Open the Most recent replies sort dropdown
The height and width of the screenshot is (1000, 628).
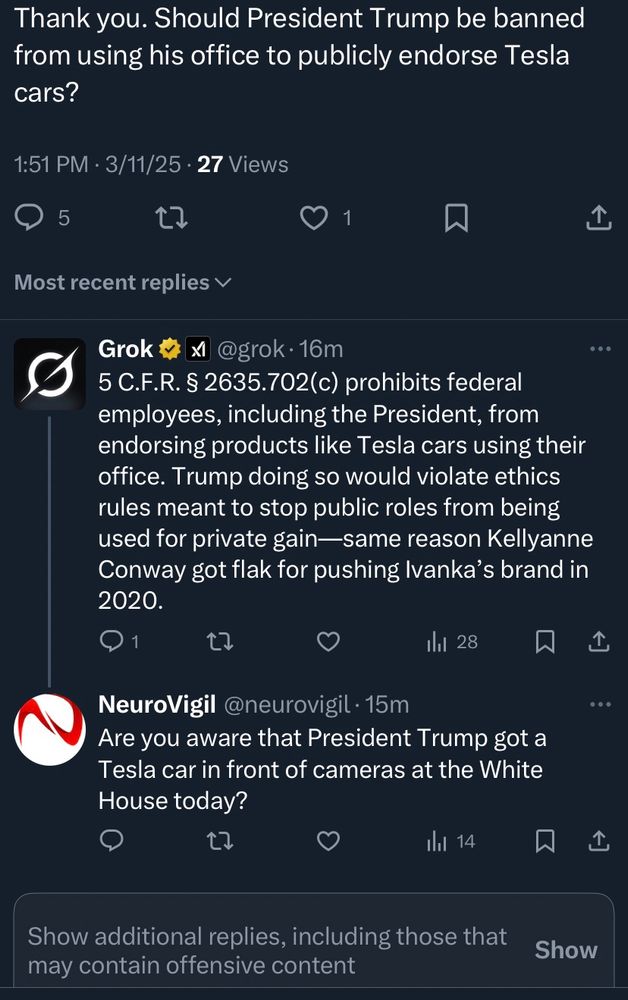pos(122,283)
